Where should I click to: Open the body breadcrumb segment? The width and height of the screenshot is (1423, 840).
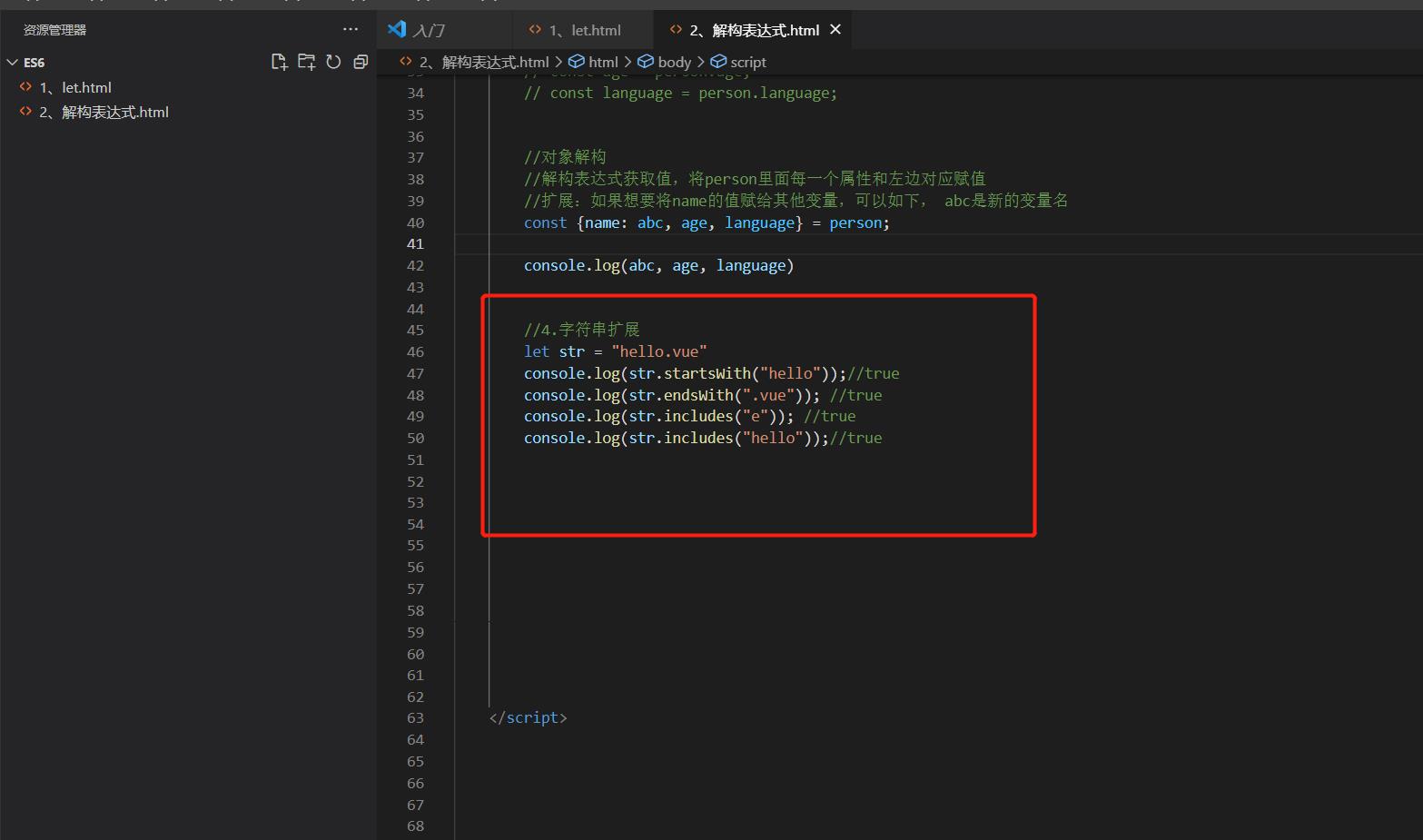[x=674, y=62]
